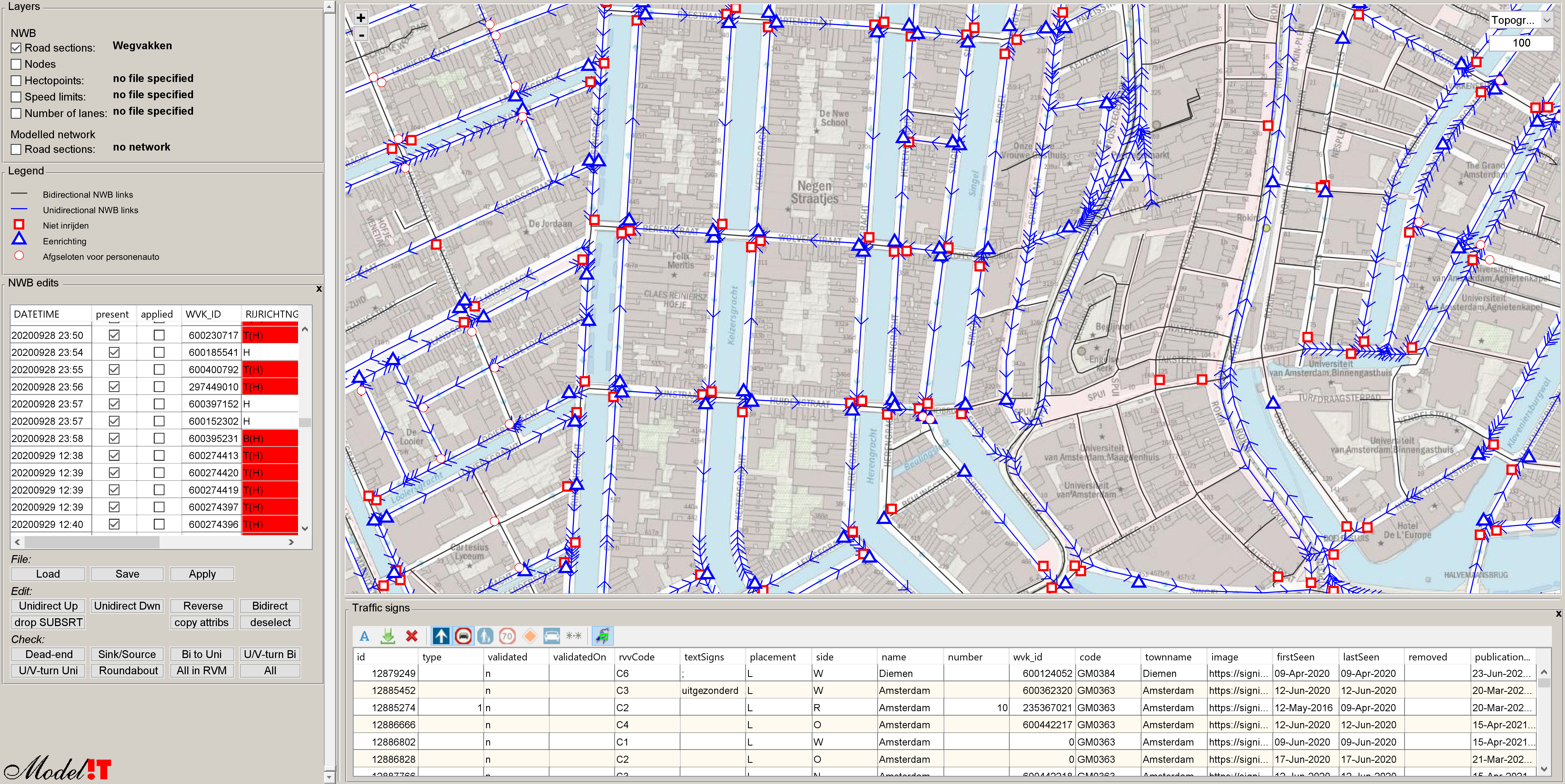
Task: Click the red X delete icon in the Traffic signs toolbar
Action: coord(412,636)
